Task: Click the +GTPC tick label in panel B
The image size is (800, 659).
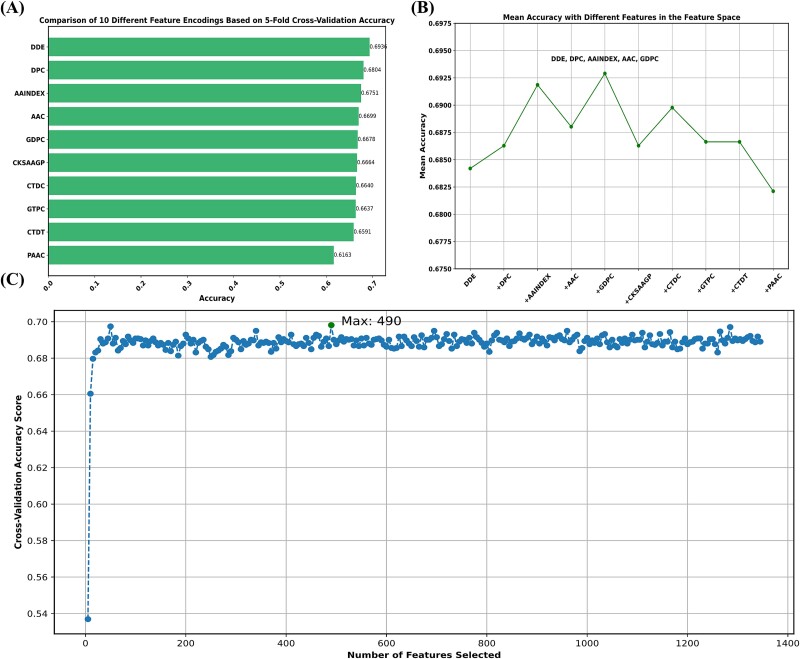Action: [706, 284]
